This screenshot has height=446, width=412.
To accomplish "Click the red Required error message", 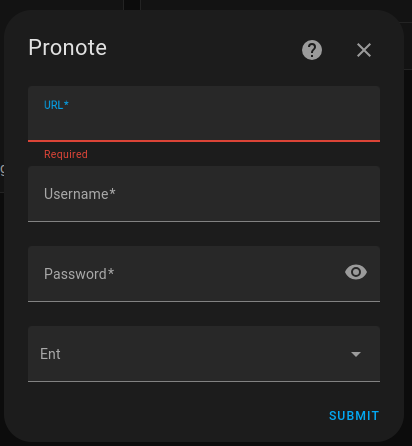I will (x=66, y=154).
